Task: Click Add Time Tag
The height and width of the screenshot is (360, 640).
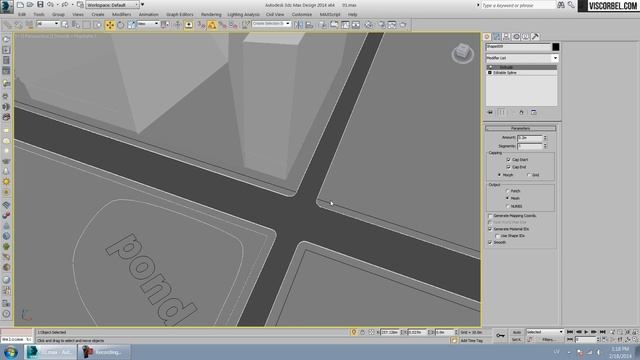Action: [471, 340]
